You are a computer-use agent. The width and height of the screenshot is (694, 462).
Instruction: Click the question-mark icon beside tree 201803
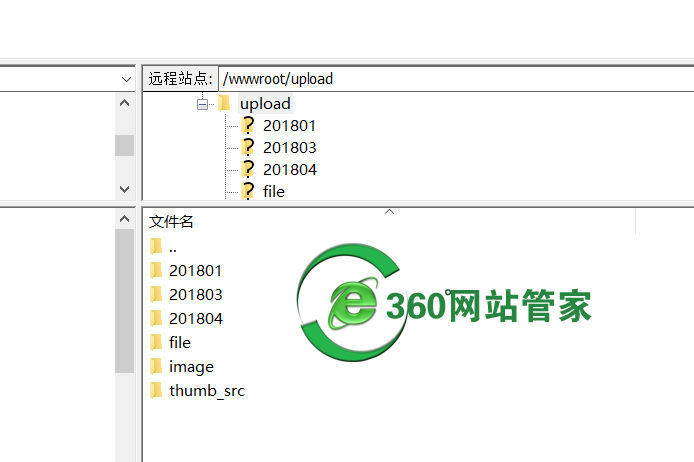248,147
